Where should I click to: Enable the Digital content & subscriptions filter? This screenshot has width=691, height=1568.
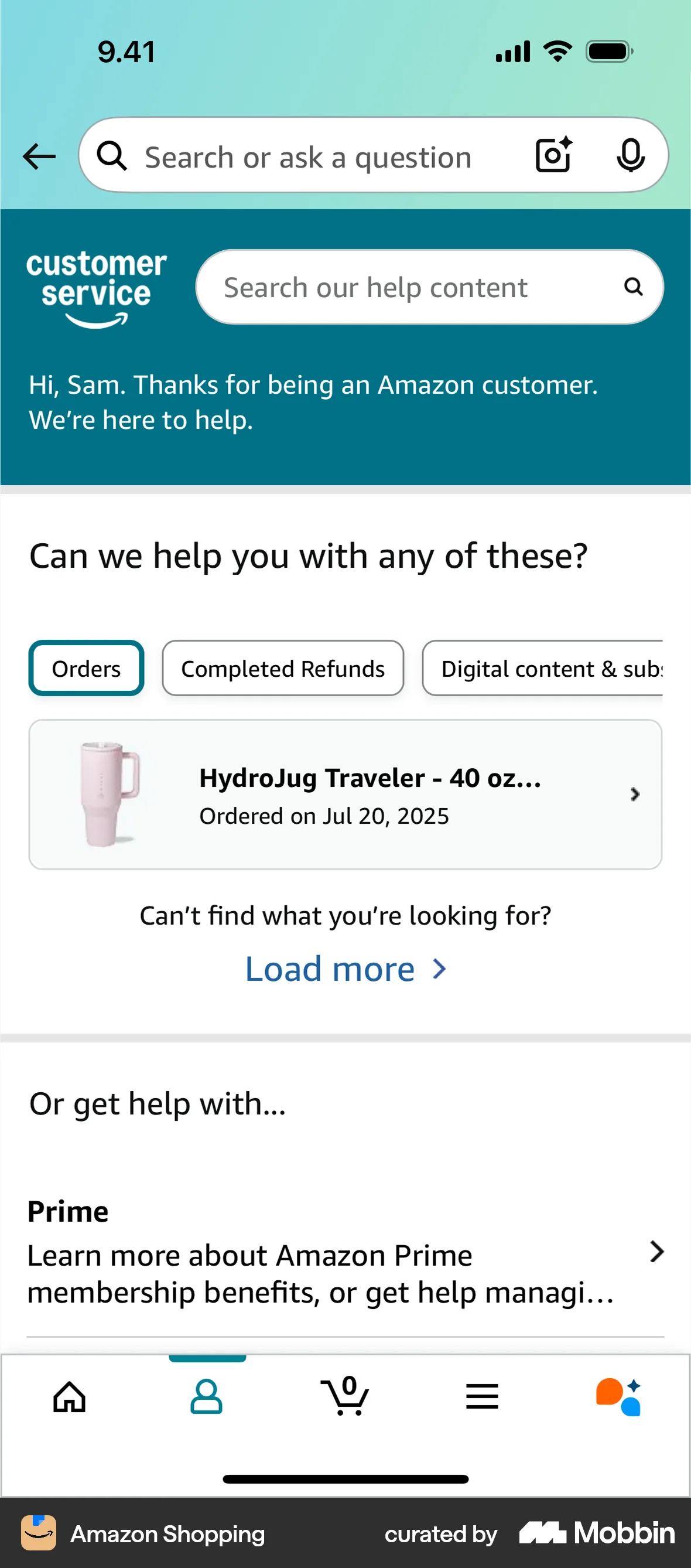click(548, 668)
